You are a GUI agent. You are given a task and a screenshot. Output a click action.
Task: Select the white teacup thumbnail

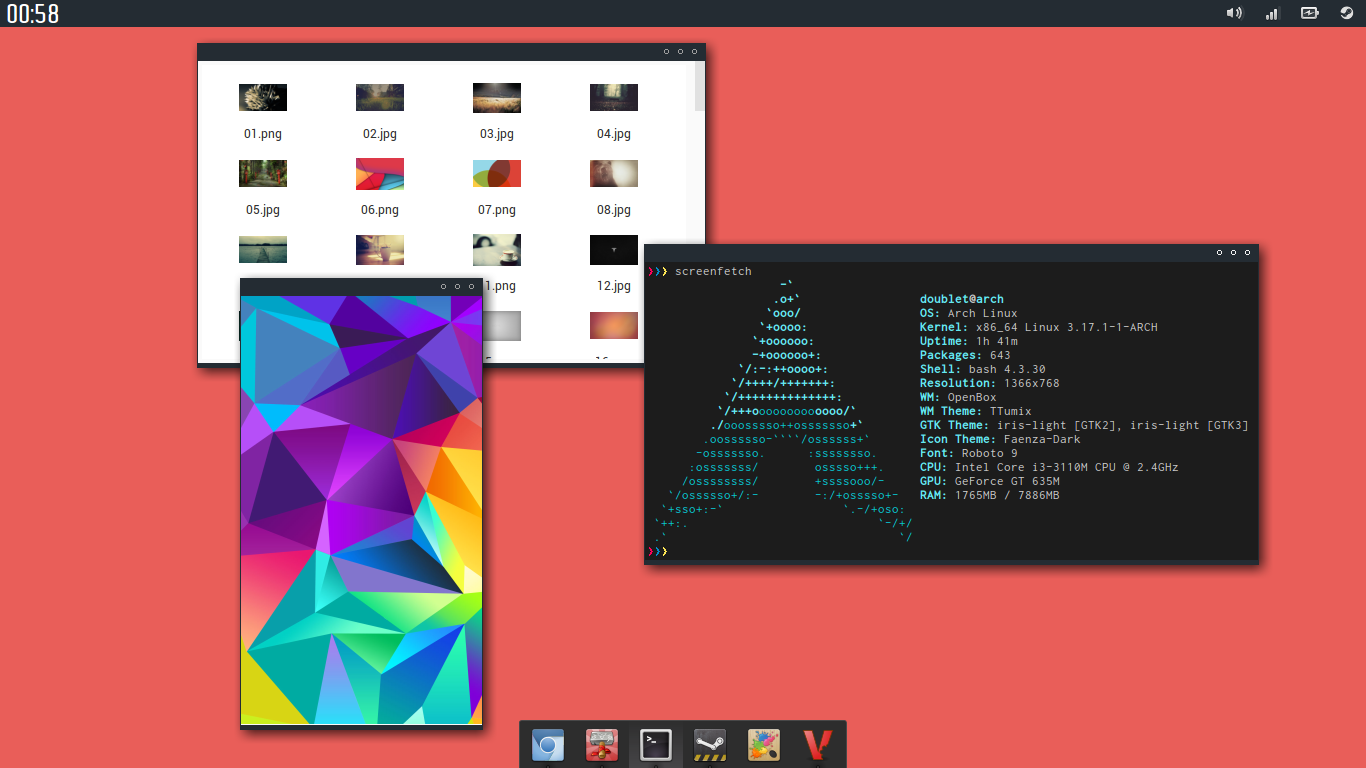497,249
